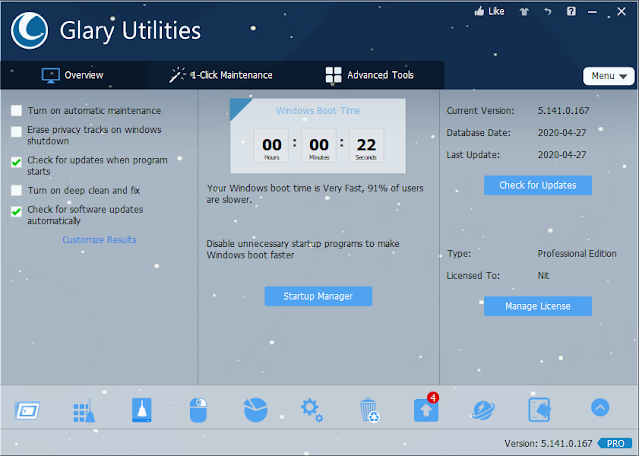Close the Glary Utilities window
This screenshot has height=456, width=639.
[621, 11]
